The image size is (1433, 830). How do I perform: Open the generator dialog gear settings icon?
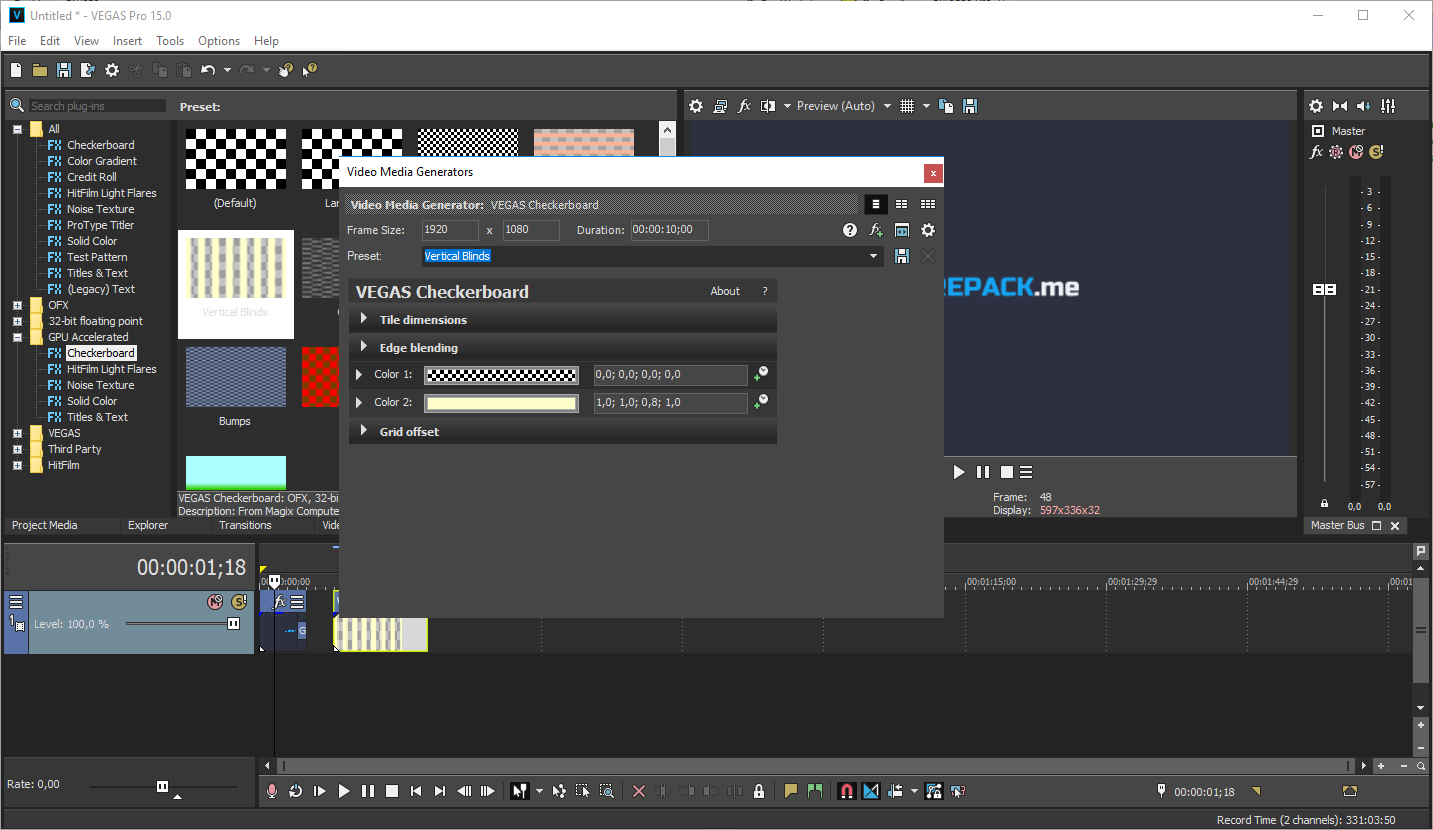click(x=928, y=230)
